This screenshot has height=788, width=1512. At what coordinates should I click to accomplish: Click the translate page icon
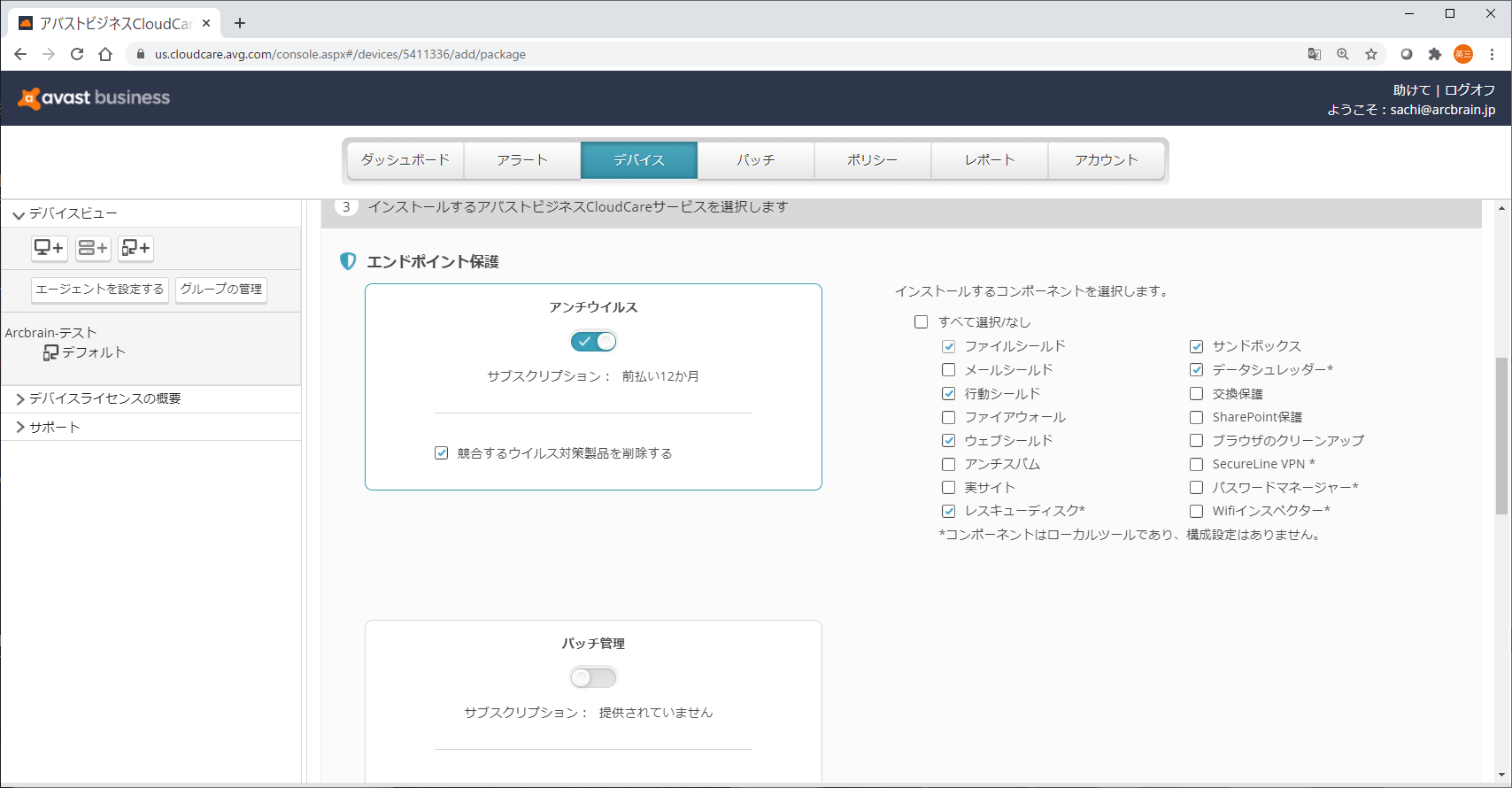(1315, 54)
